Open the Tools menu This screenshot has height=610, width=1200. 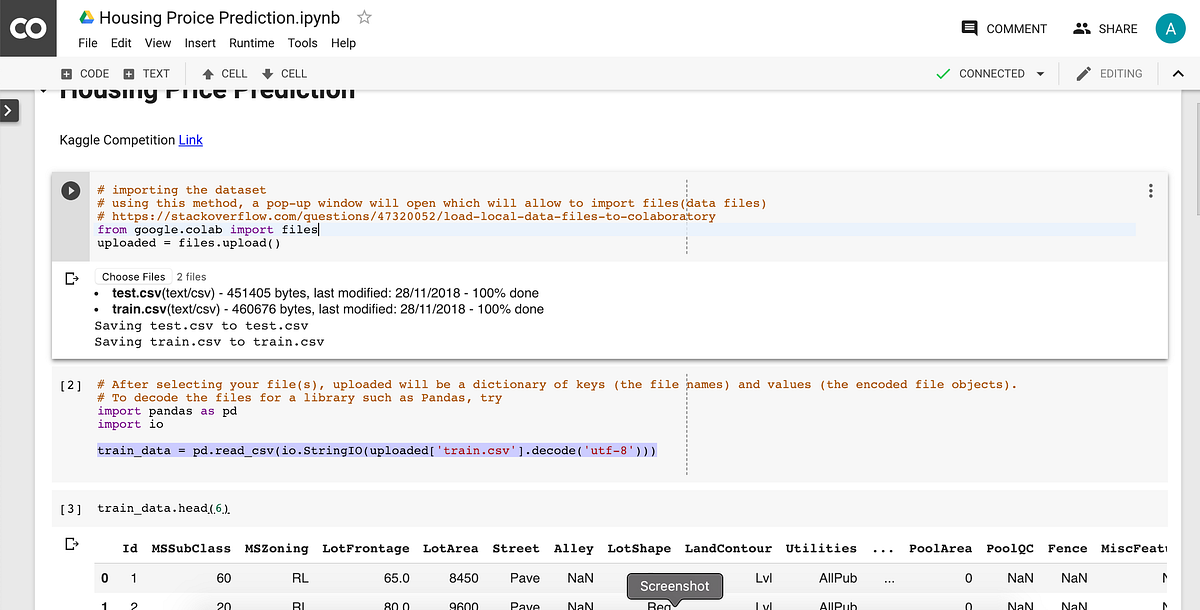tap(302, 43)
